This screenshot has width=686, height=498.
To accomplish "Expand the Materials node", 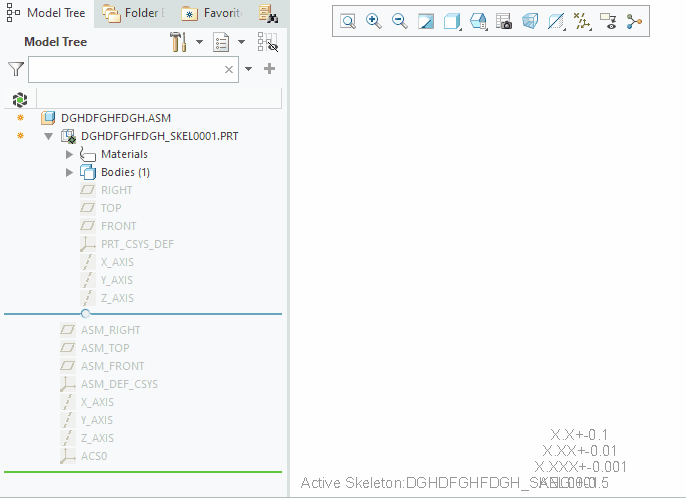I will [69, 154].
